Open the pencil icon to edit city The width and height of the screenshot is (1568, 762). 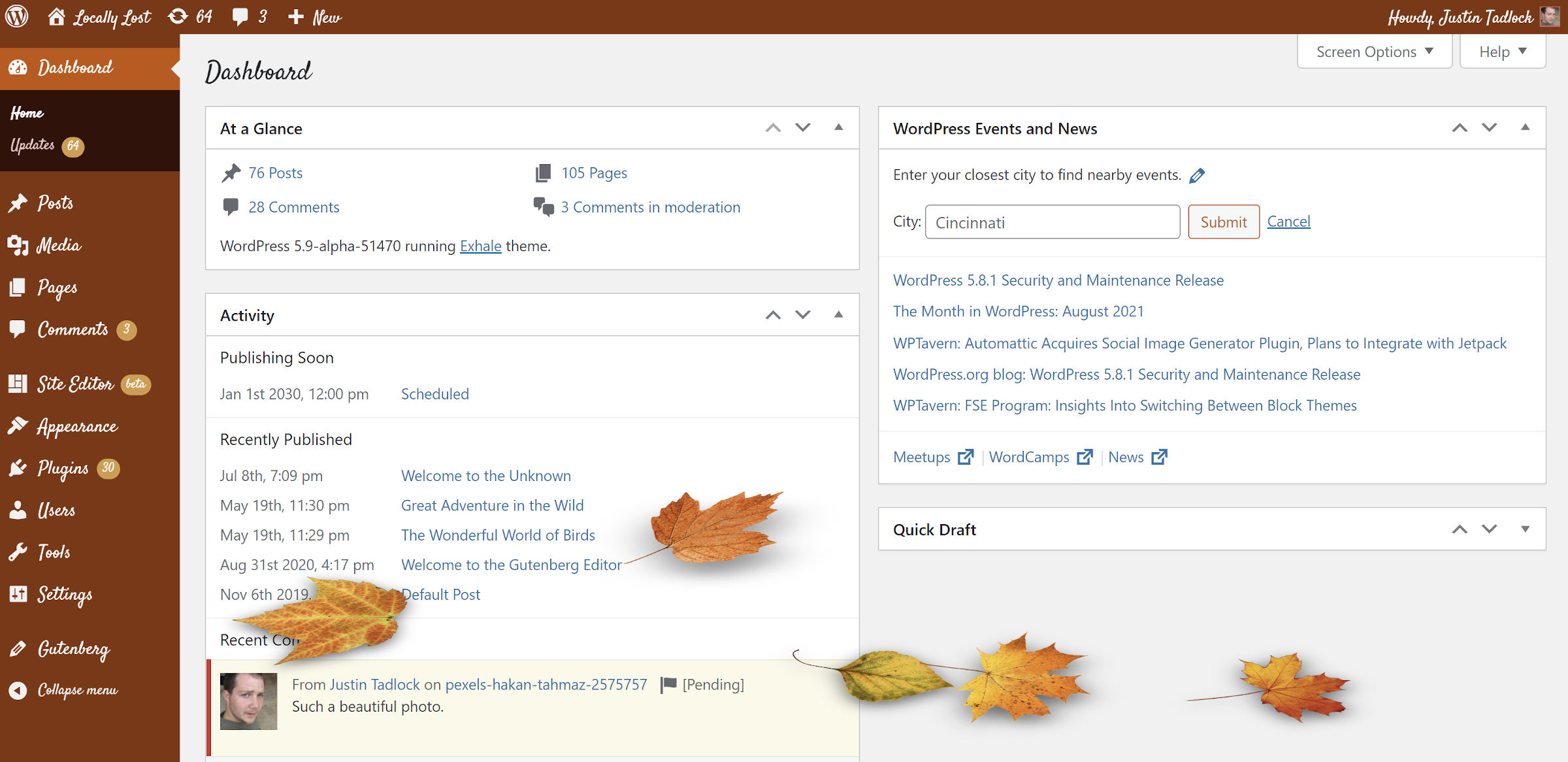pyautogui.click(x=1198, y=174)
